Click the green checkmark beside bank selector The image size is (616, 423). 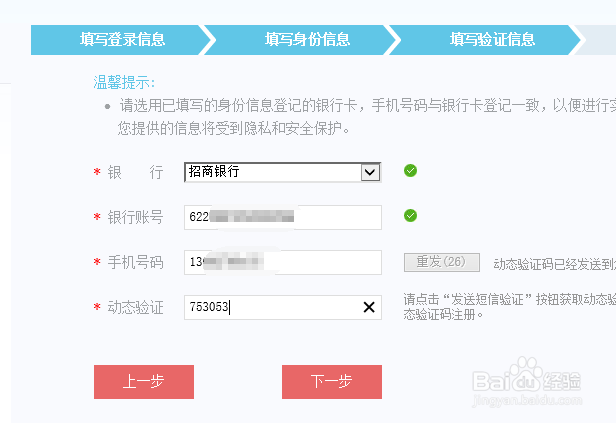pos(410,170)
